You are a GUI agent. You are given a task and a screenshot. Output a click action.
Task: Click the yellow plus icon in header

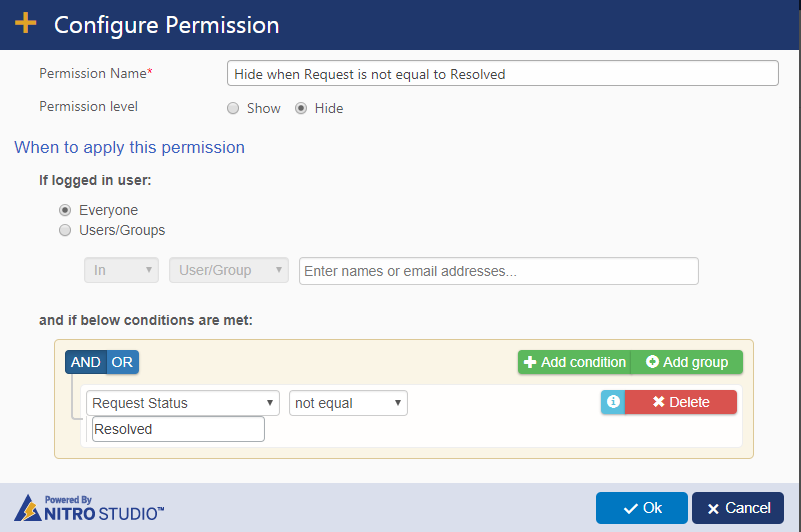(26, 24)
